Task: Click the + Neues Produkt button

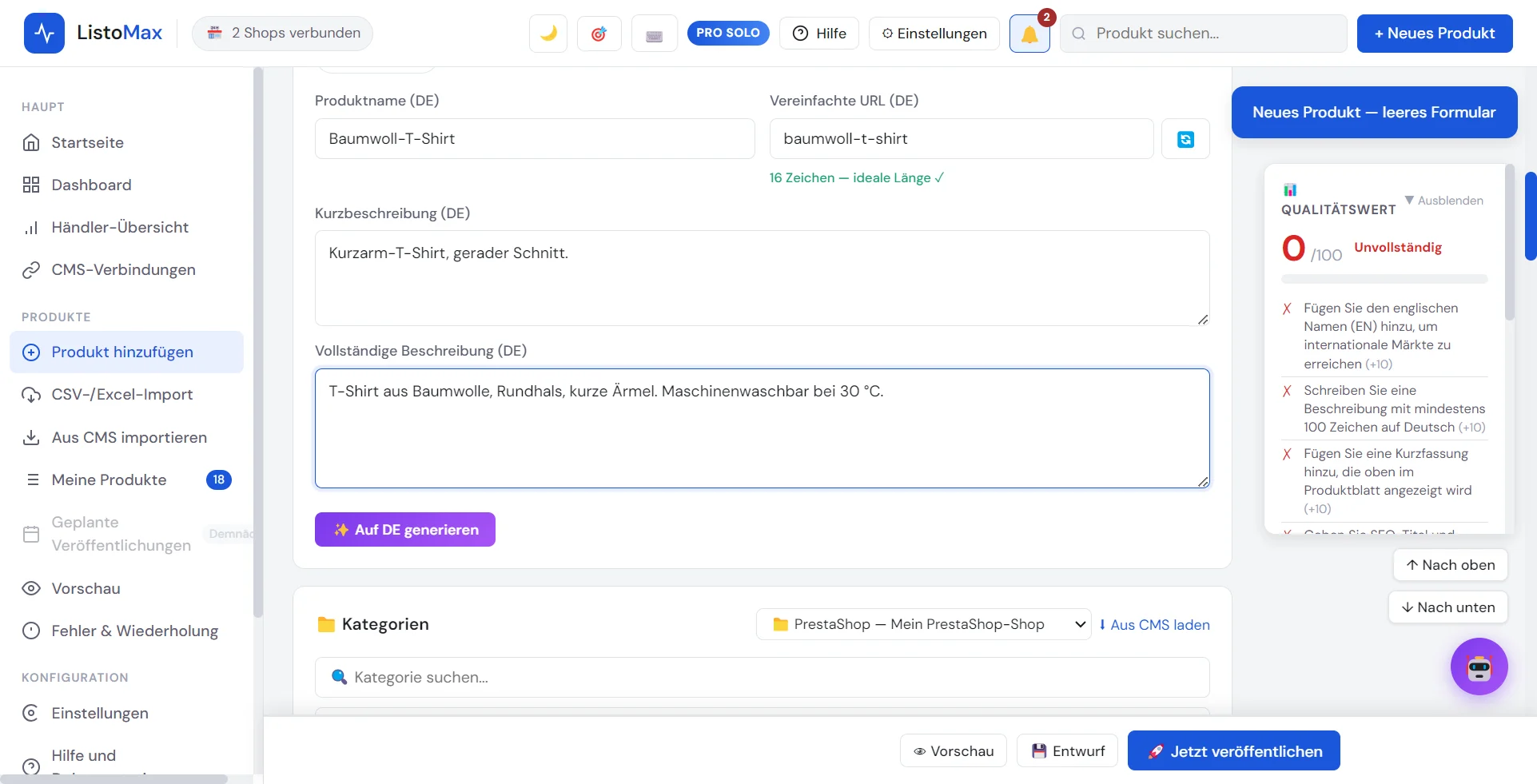Action: click(1435, 34)
